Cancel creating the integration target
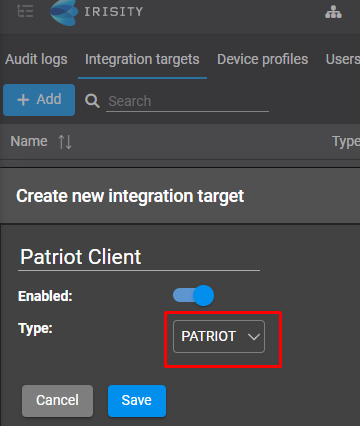This screenshot has height=426, width=360. coord(57,401)
